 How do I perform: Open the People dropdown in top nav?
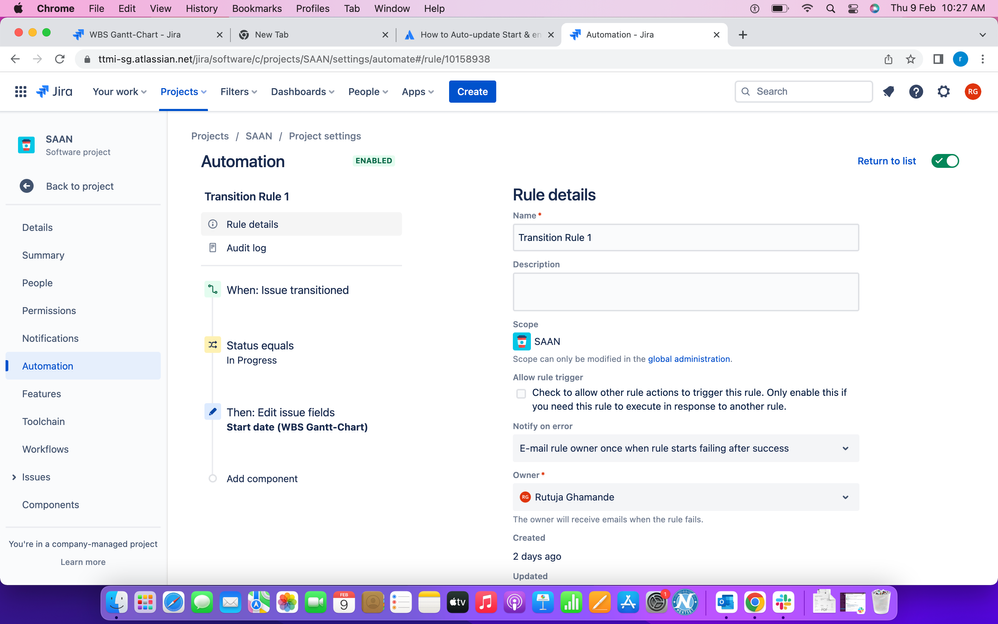point(368,92)
